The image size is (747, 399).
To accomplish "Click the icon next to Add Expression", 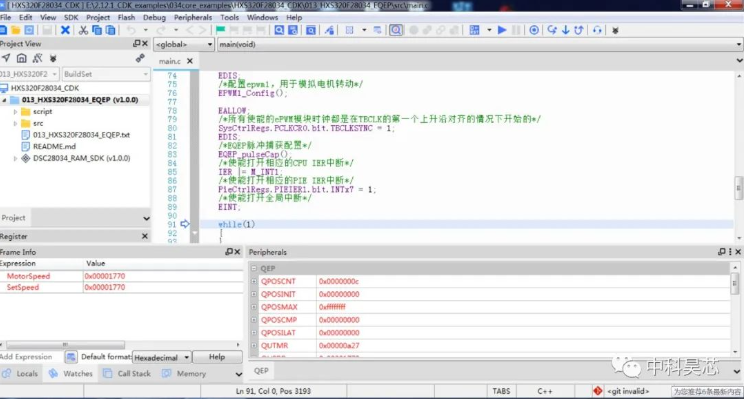I will coord(71,357).
